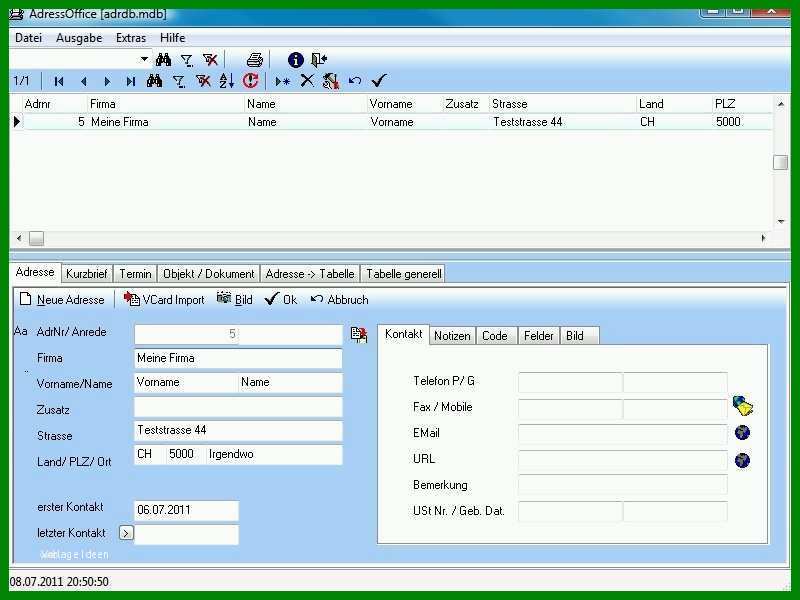Click the Strasse input field
800x600 pixels.
tap(238, 431)
